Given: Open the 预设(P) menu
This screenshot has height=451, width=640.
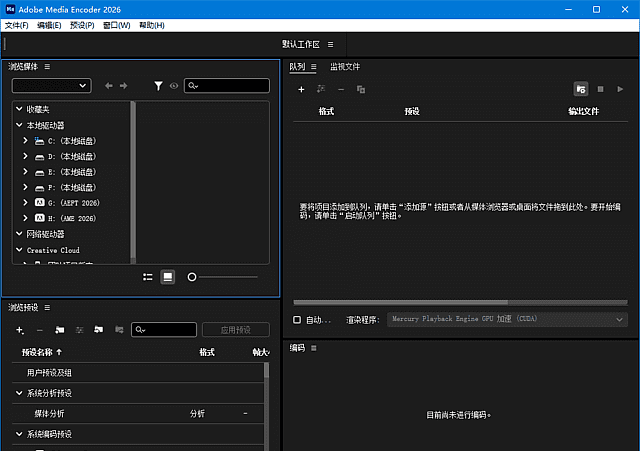Looking at the screenshot, I should point(82,25).
